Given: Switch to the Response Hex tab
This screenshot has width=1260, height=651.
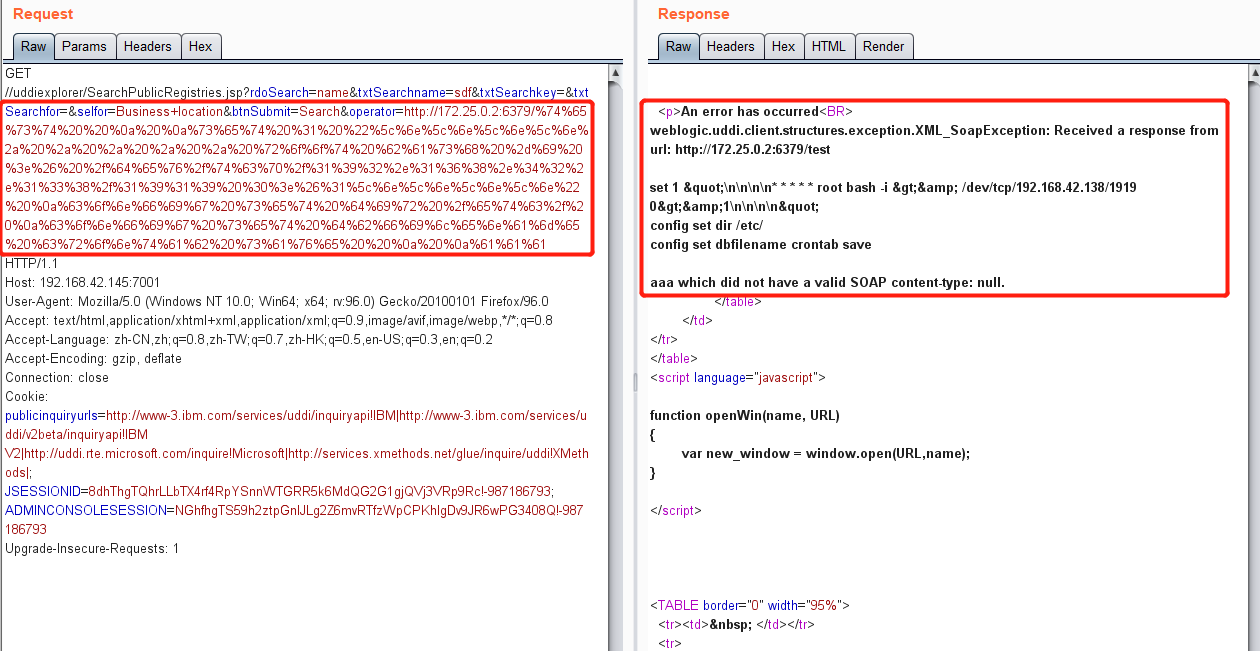Looking at the screenshot, I should pos(784,46).
